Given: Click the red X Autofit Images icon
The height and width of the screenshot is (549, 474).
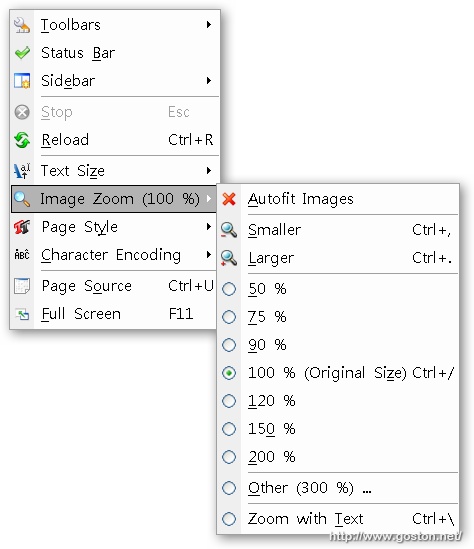Looking at the screenshot, I should (x=229, y=199).
